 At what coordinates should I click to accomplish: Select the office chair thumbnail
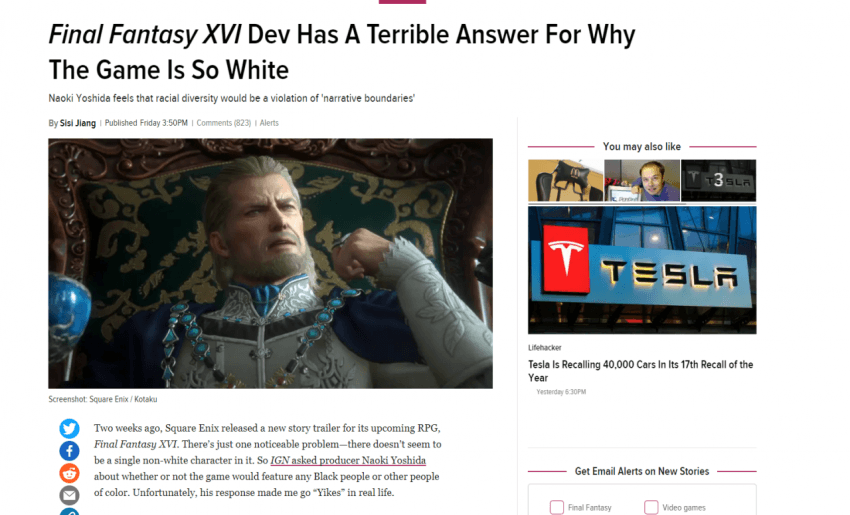[x=565, y=181]
